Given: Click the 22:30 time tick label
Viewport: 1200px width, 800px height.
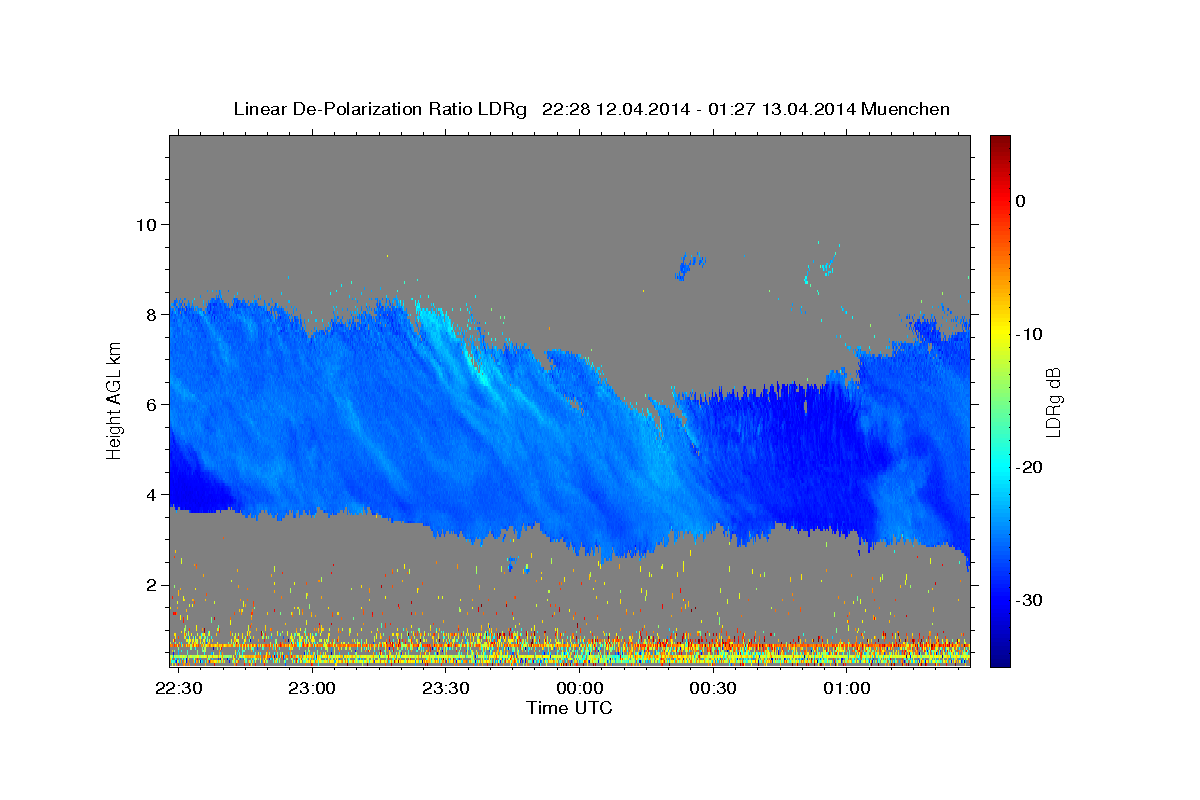Looking at the screenshot, I should pyautogui.click(x=178, y=689).
